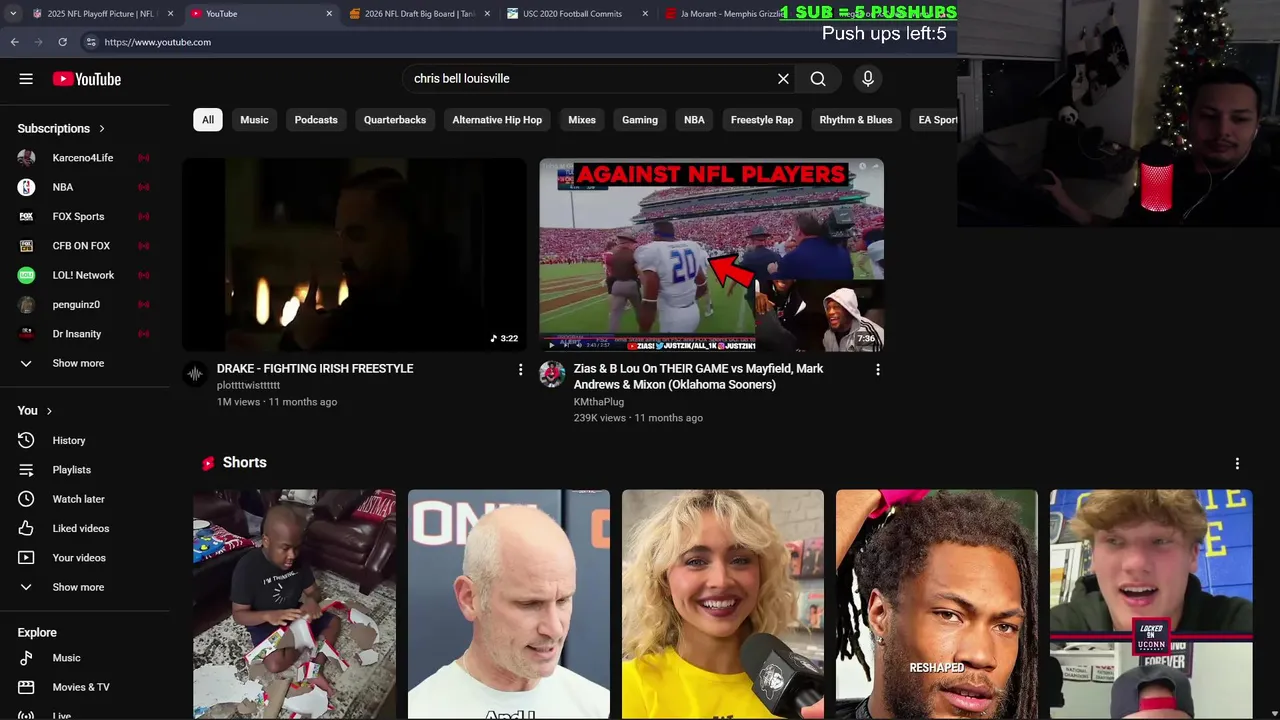Open Playlists icon in sidebar
The height and width of the screenshot is (720, 1280).
(26, 470)
